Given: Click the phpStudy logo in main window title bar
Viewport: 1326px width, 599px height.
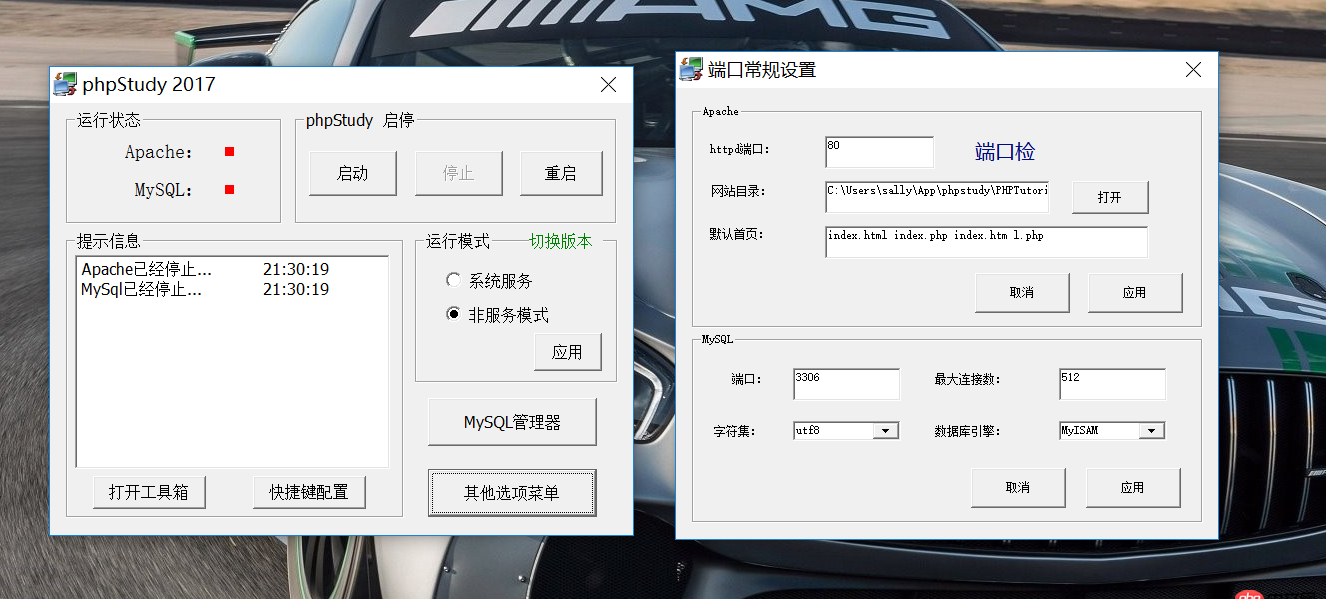Looking at the screenshot, I should (66, 84).
